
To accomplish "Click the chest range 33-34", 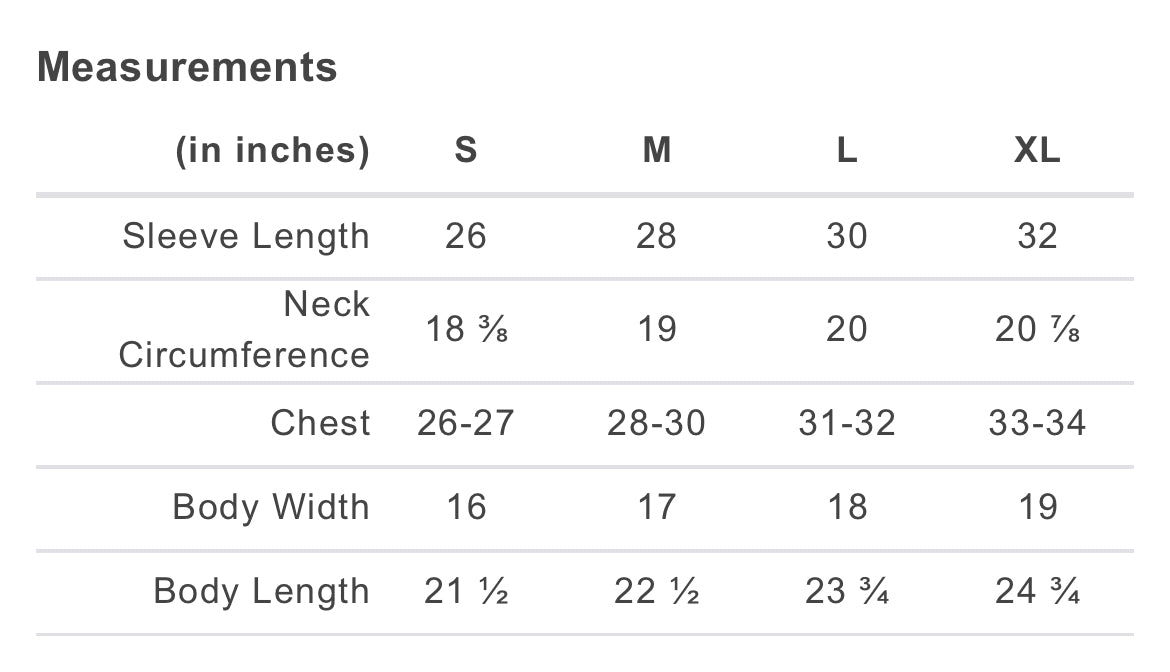I will (1037, 423).
